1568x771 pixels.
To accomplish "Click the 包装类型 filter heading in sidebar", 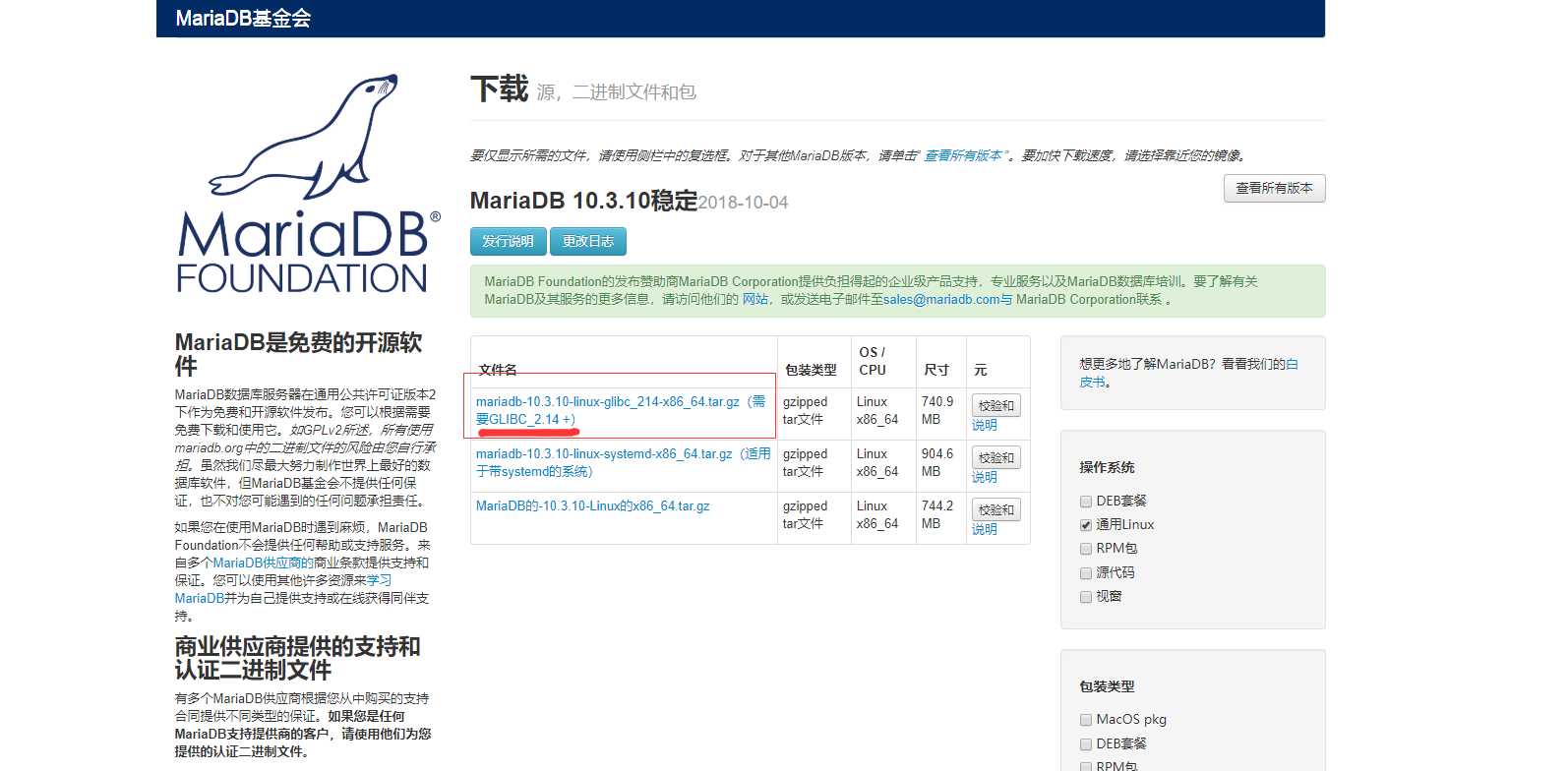I will point(1107,686).
